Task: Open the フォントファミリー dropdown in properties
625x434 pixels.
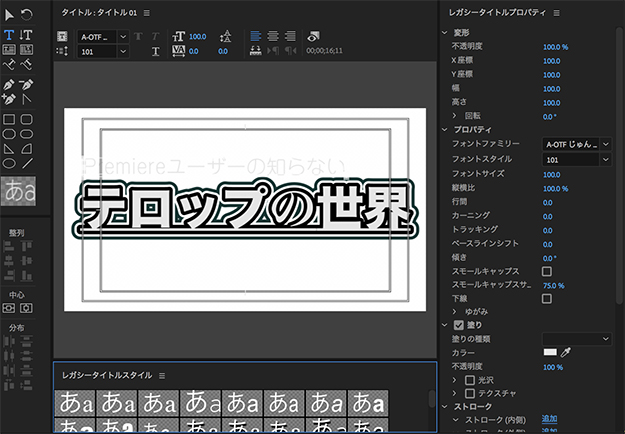Action: 577,145
